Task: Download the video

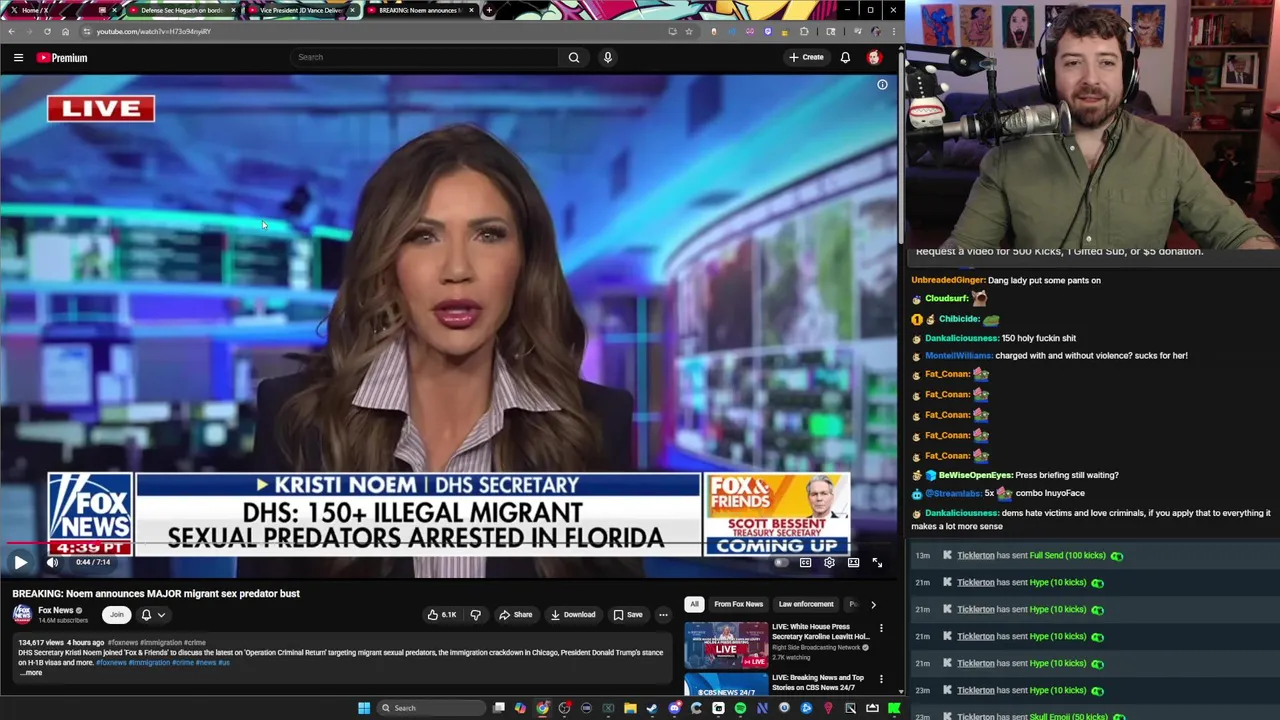Action: [x=573, y=615]
